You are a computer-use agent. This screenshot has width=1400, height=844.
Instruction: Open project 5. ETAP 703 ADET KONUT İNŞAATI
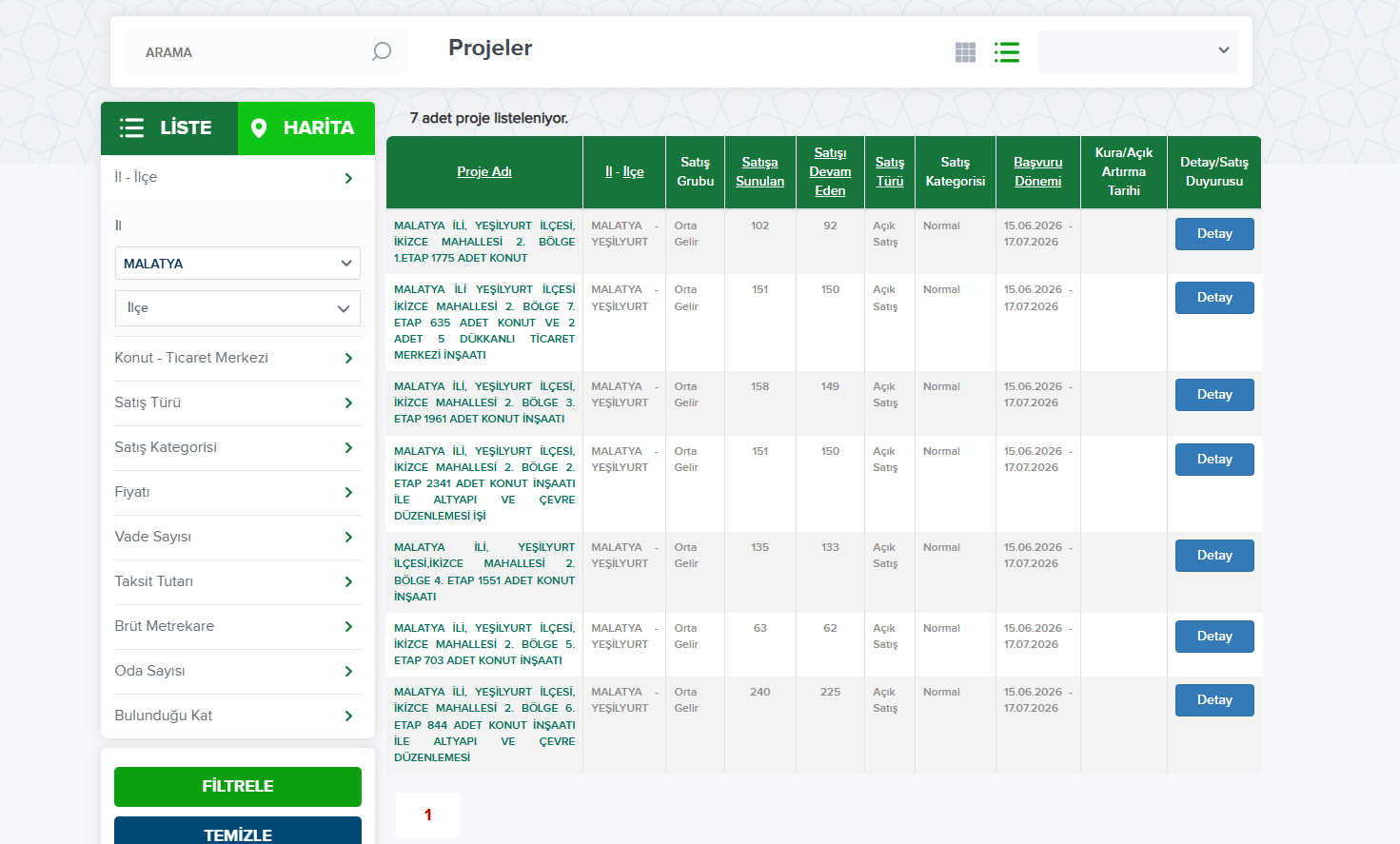484,644
